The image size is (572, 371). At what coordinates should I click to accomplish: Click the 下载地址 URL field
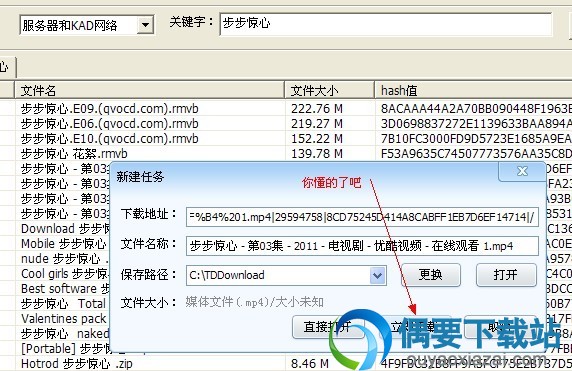tap(362, 217)
